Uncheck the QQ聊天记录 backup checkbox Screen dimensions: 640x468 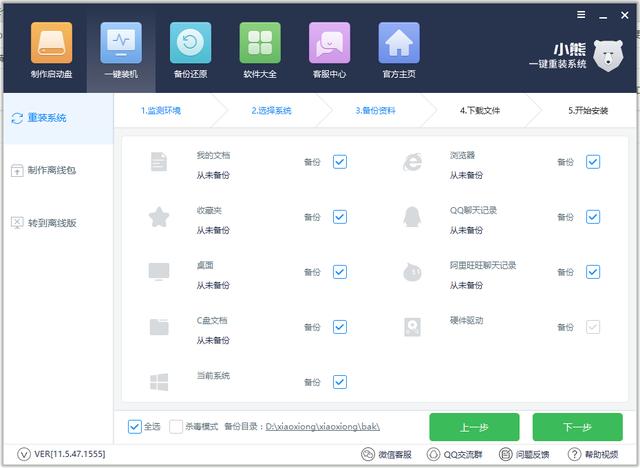click(593, 217)
